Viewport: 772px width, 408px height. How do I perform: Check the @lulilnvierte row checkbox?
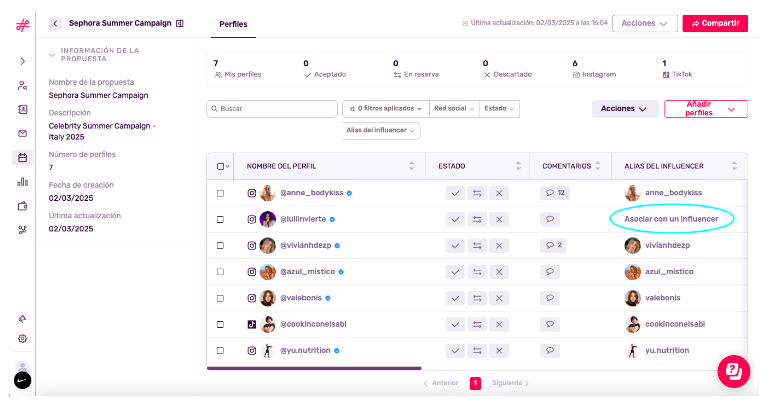pyautogui.click(x=221, y=220)
